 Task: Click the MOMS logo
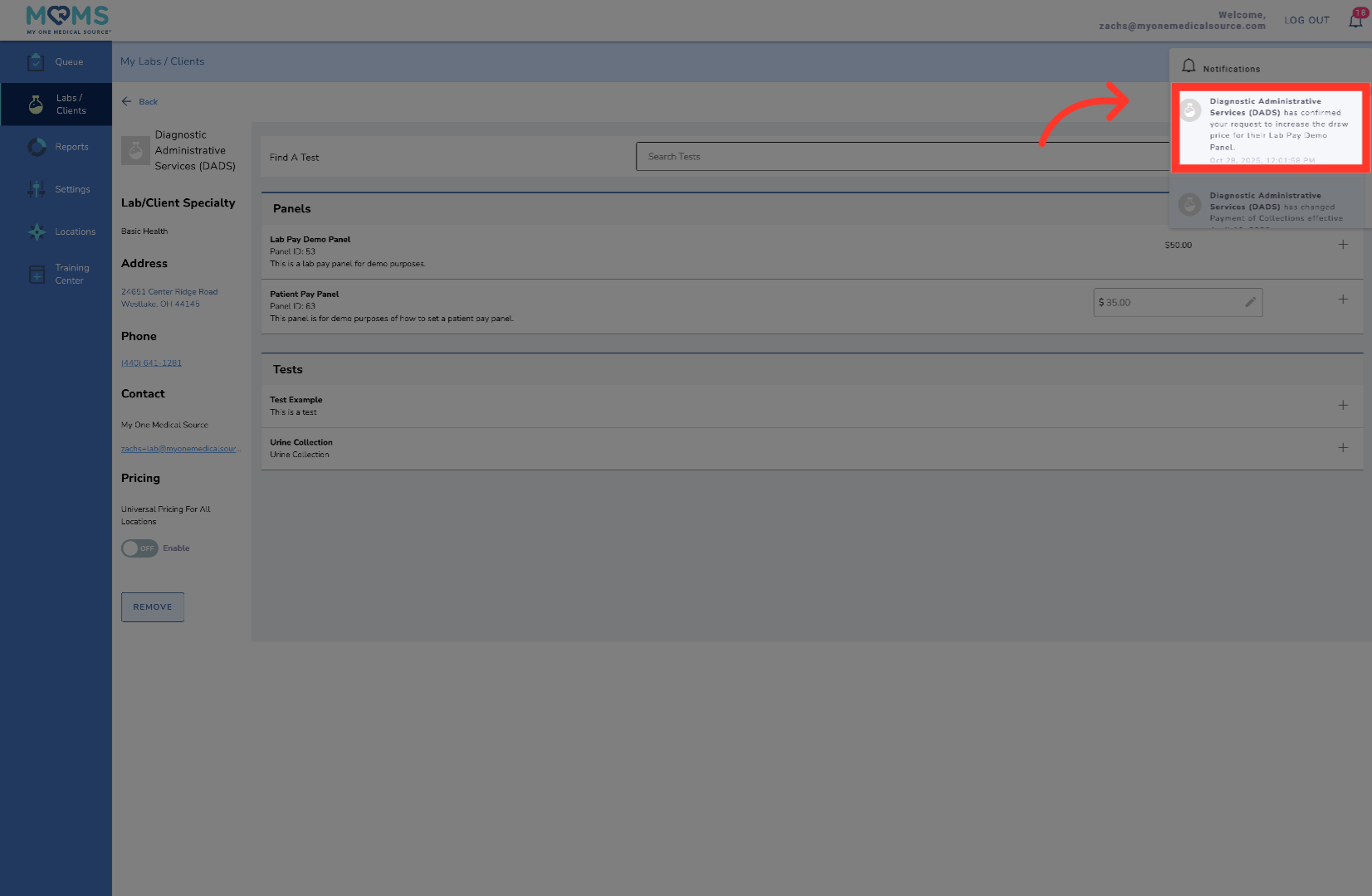(x=66, y=18)
